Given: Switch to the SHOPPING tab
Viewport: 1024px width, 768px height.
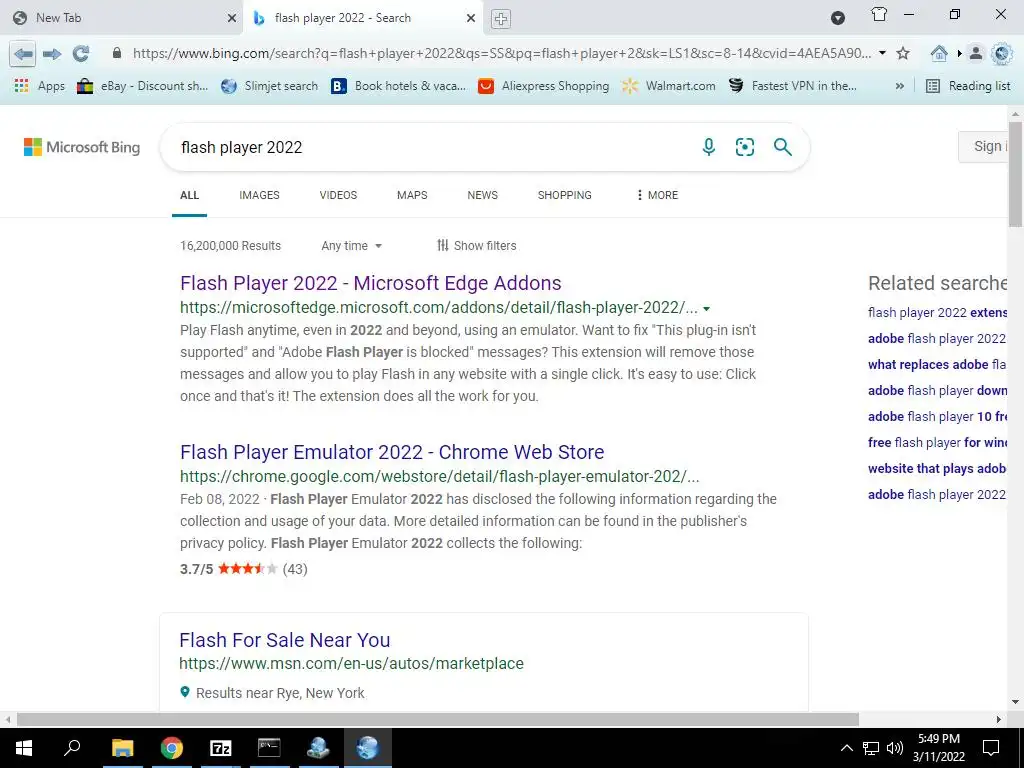Looking at the screenshot, I should tap(565, 195).
